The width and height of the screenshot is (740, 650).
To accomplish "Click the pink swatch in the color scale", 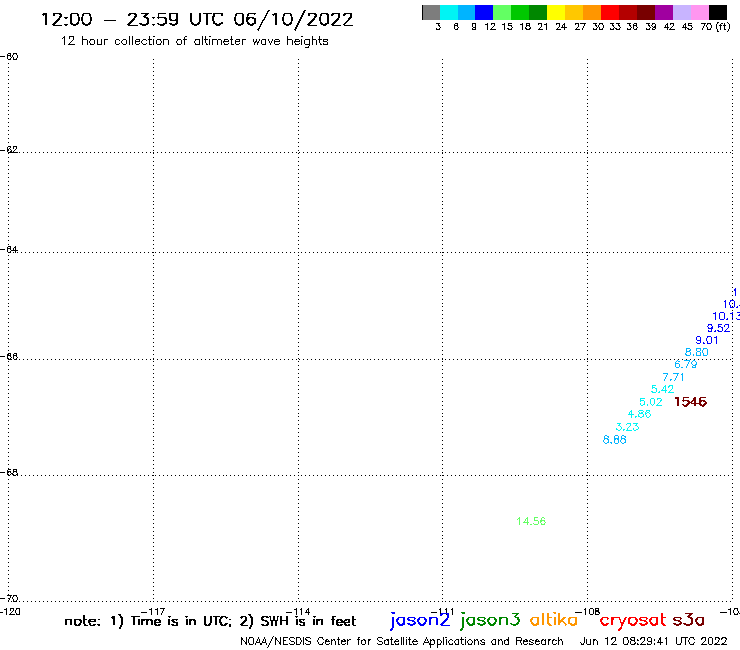I will pyautogui.click(x=700, y=12).
